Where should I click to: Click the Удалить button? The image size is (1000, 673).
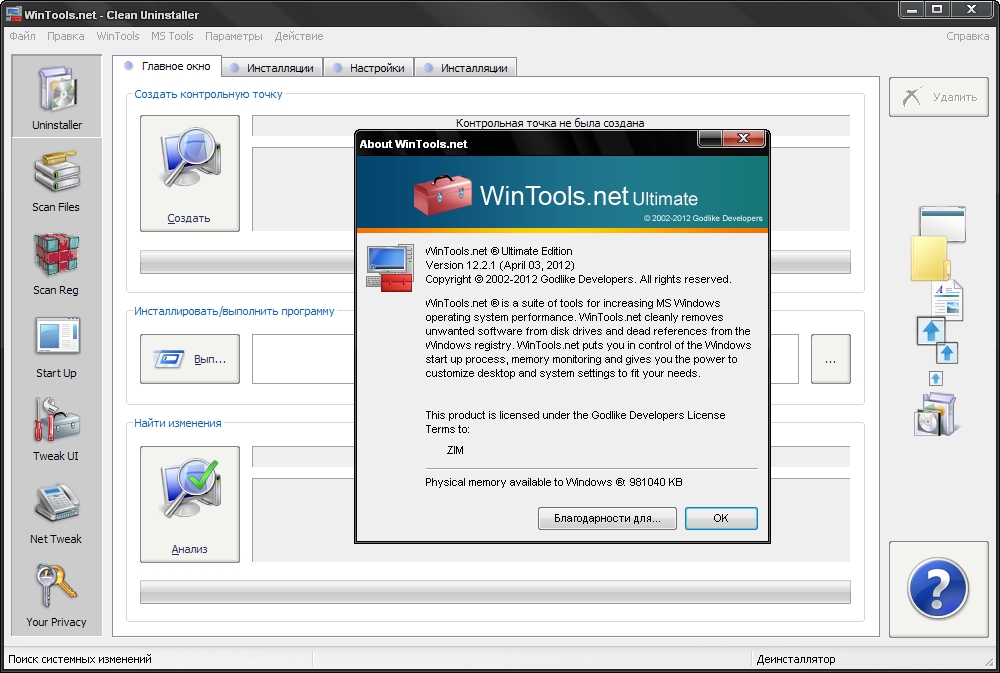939,97
